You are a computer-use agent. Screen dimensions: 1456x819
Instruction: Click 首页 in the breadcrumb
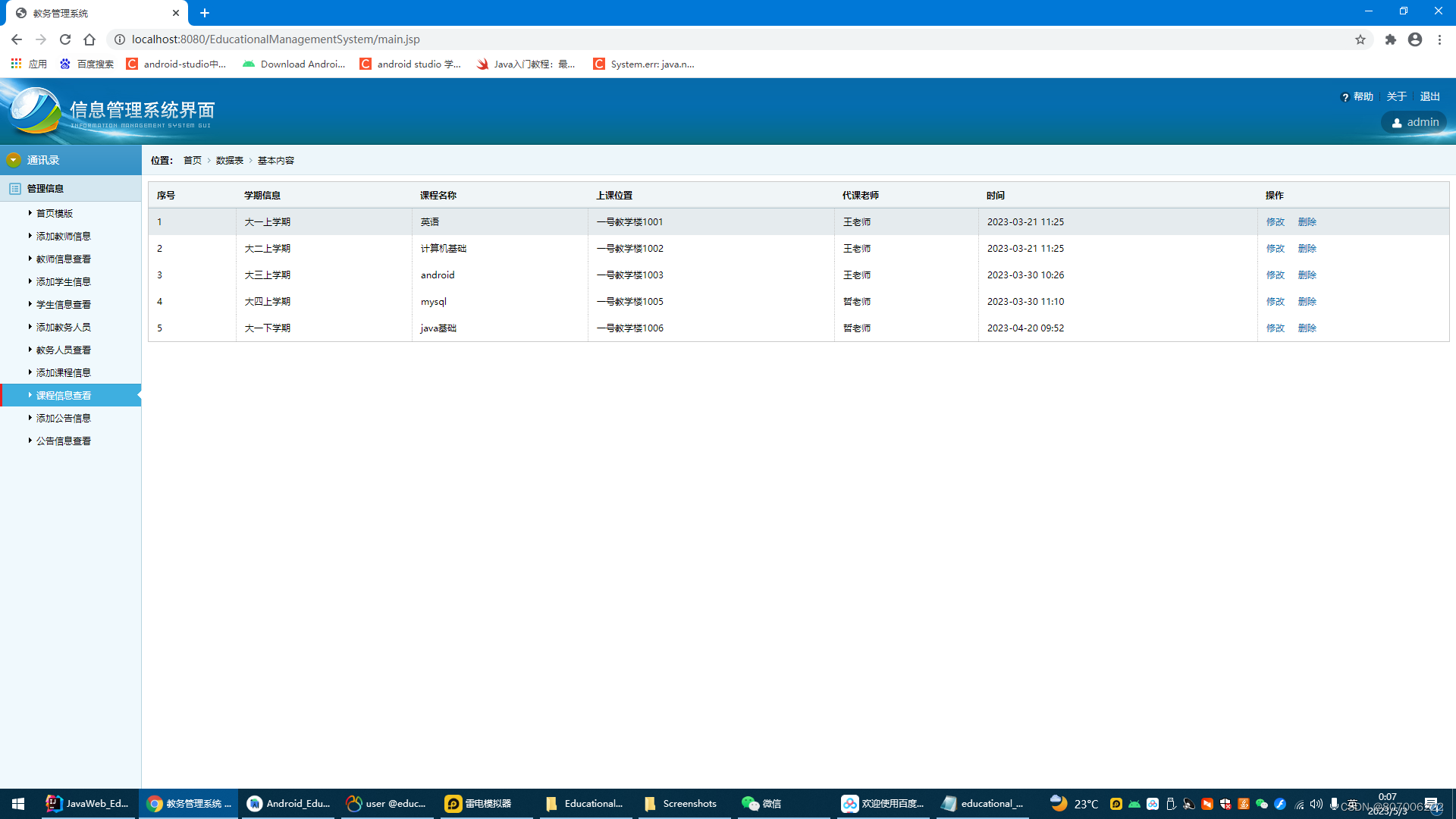point(193,160)
